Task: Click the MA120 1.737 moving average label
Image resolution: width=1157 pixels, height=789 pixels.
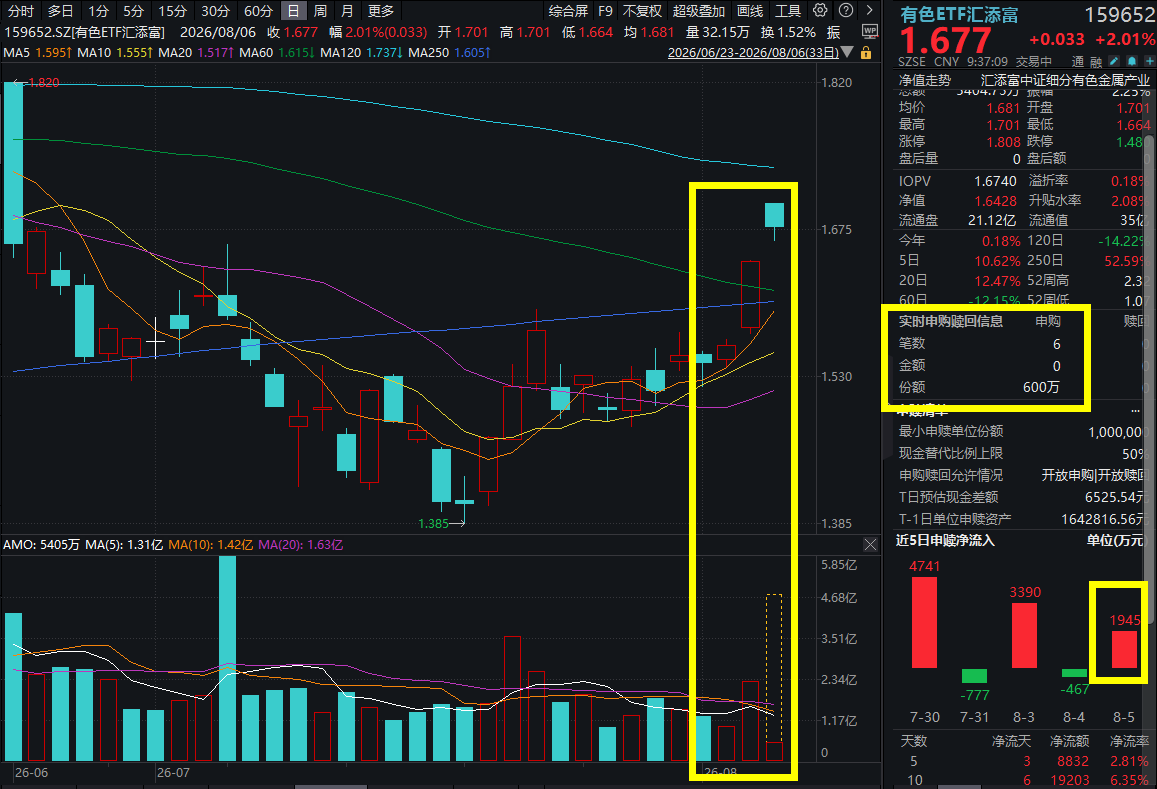Action: coord(362,53)
